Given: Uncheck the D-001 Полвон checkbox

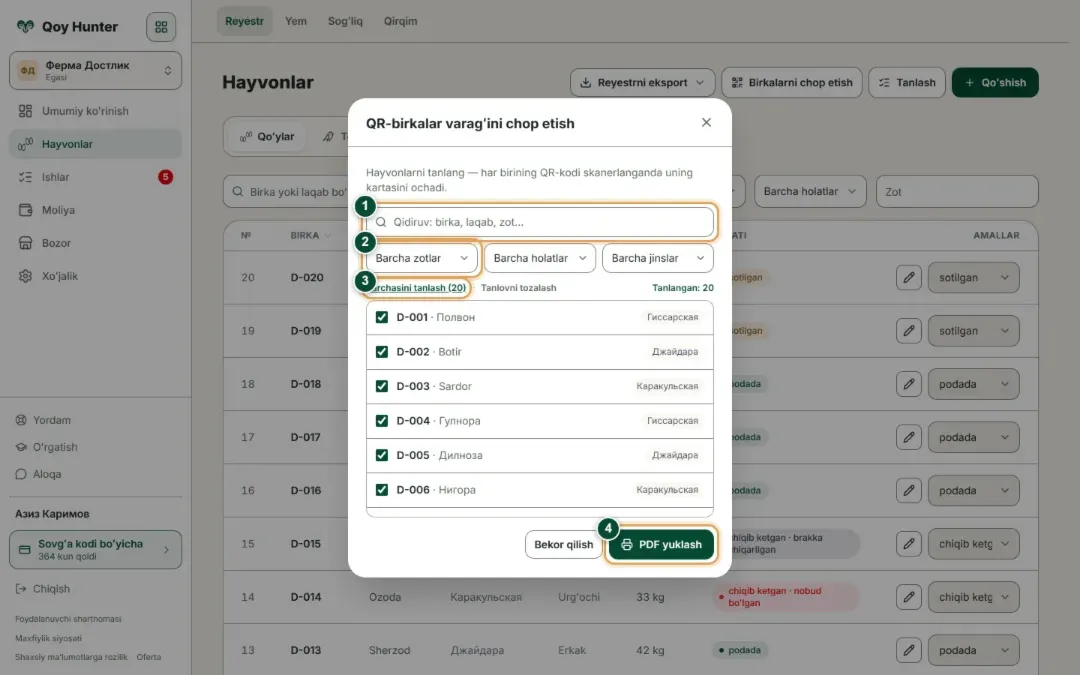Looking at the screenshot, I should click(x=382, y=318).
